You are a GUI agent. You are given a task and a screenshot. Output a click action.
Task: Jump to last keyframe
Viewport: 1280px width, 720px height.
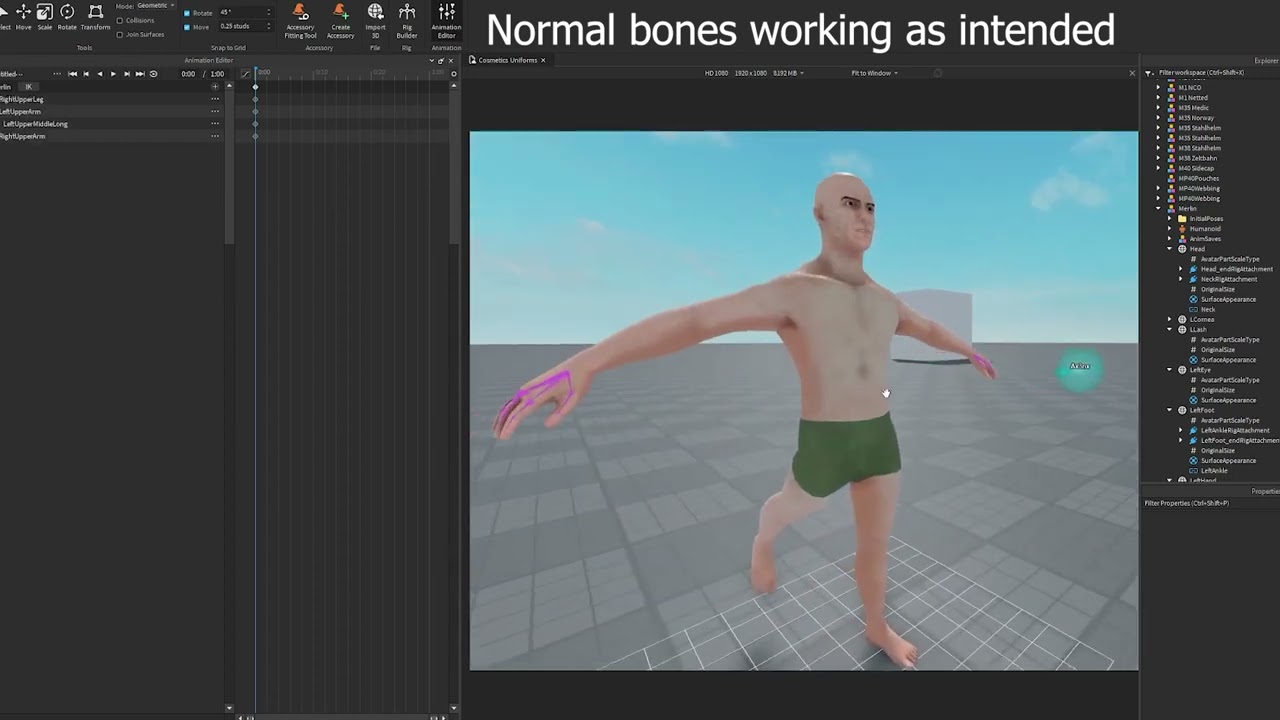point(139,74)
